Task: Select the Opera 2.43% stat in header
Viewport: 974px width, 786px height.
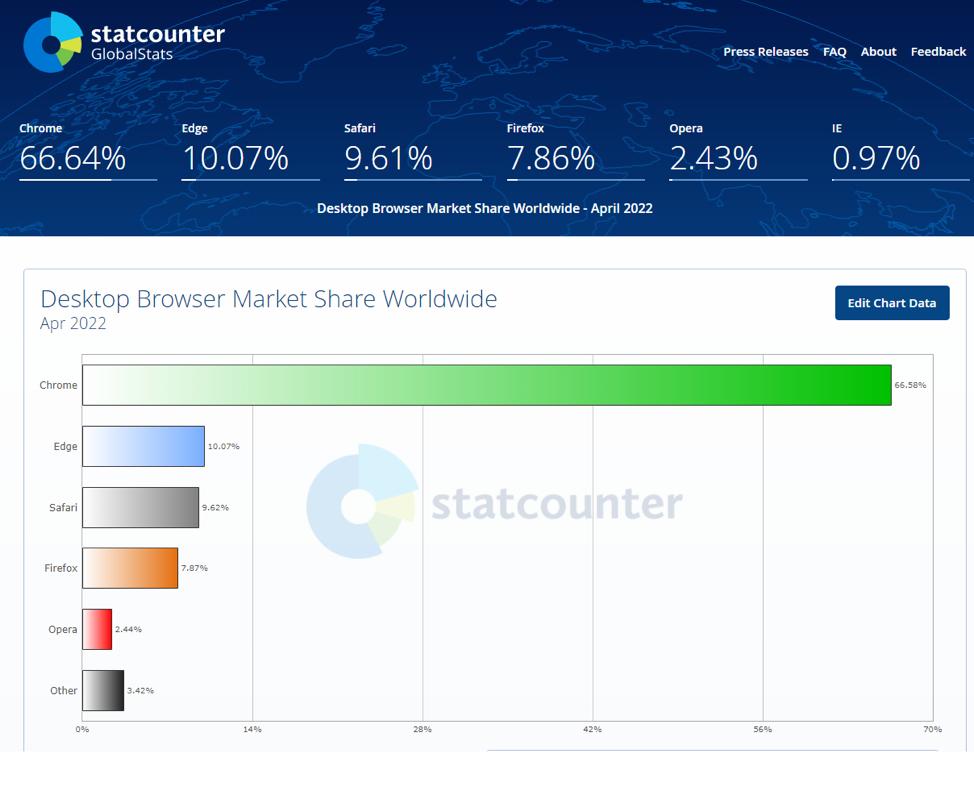Action: [738, 151]
